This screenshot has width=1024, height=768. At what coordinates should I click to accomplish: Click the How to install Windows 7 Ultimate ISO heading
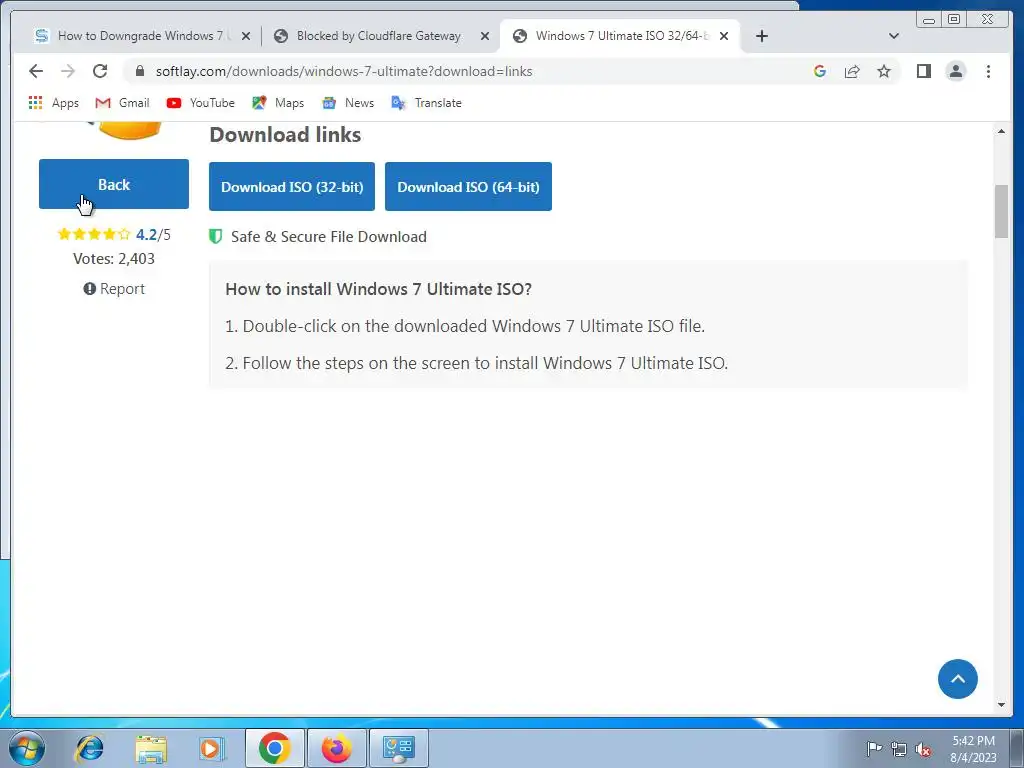pyautogui.click(x=378, y=289)
